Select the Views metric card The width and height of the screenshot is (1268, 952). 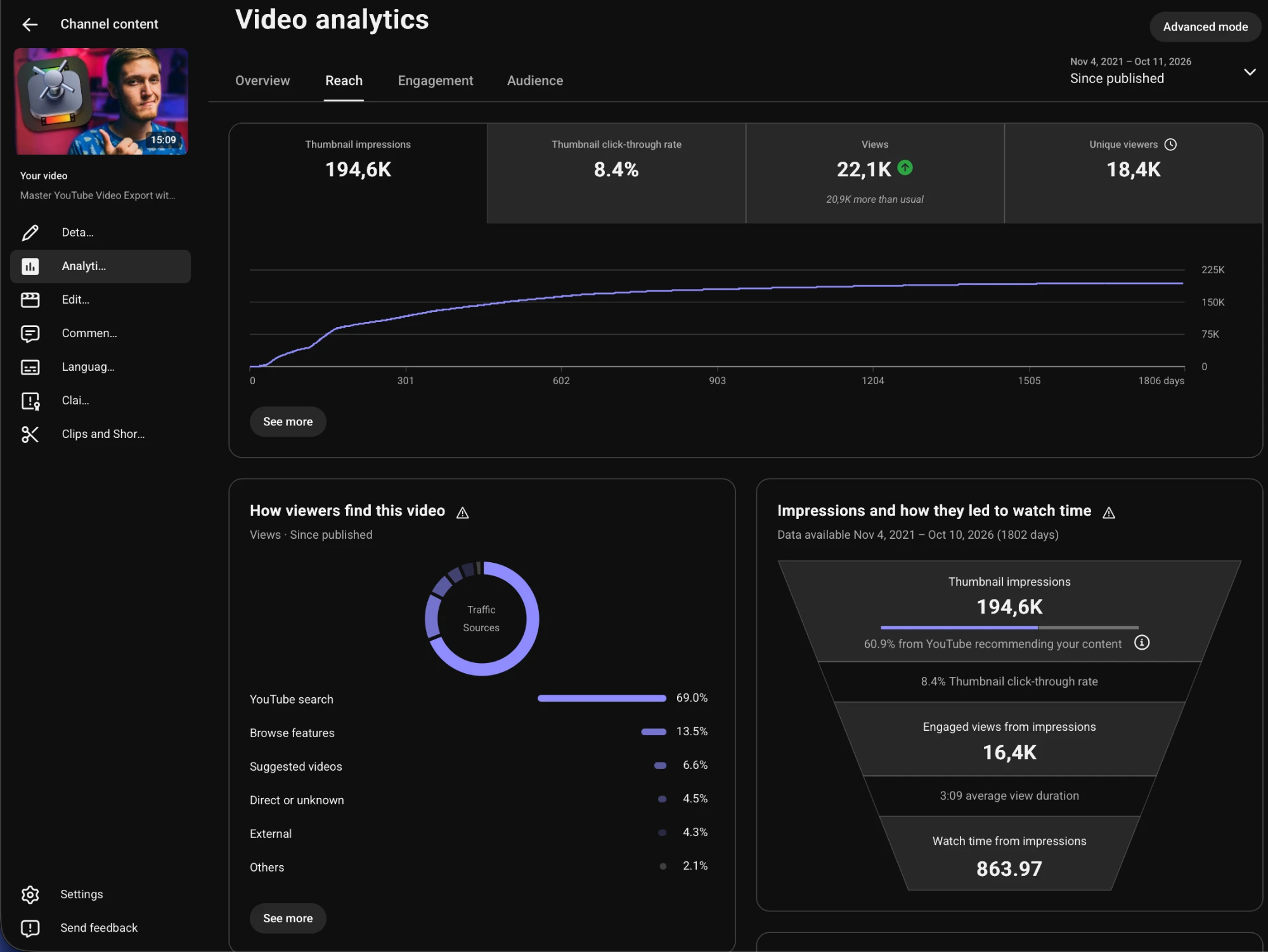875,173
